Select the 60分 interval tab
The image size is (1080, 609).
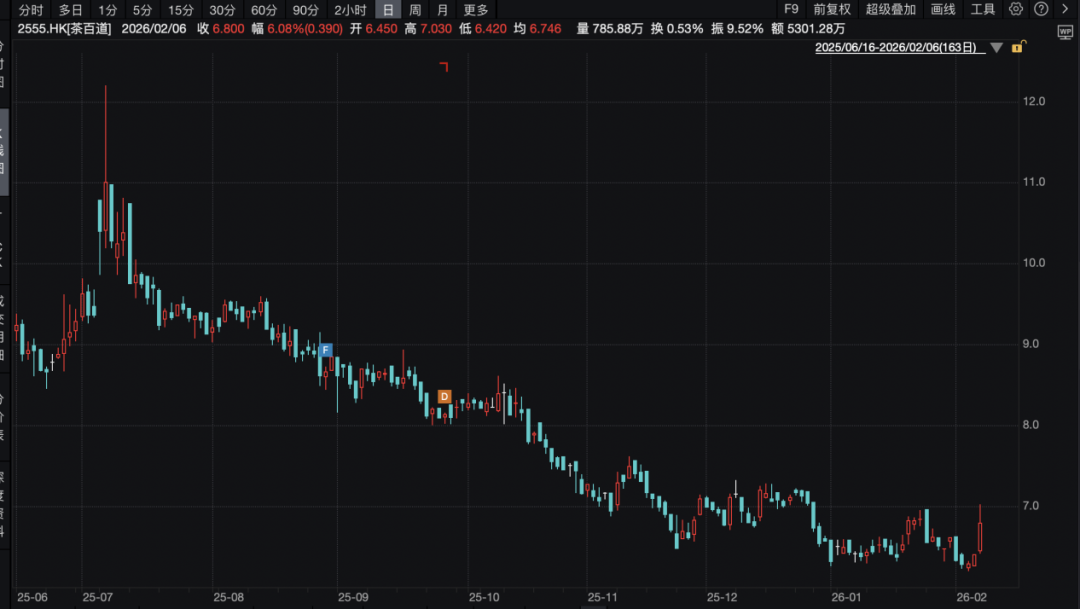(264, 10)
